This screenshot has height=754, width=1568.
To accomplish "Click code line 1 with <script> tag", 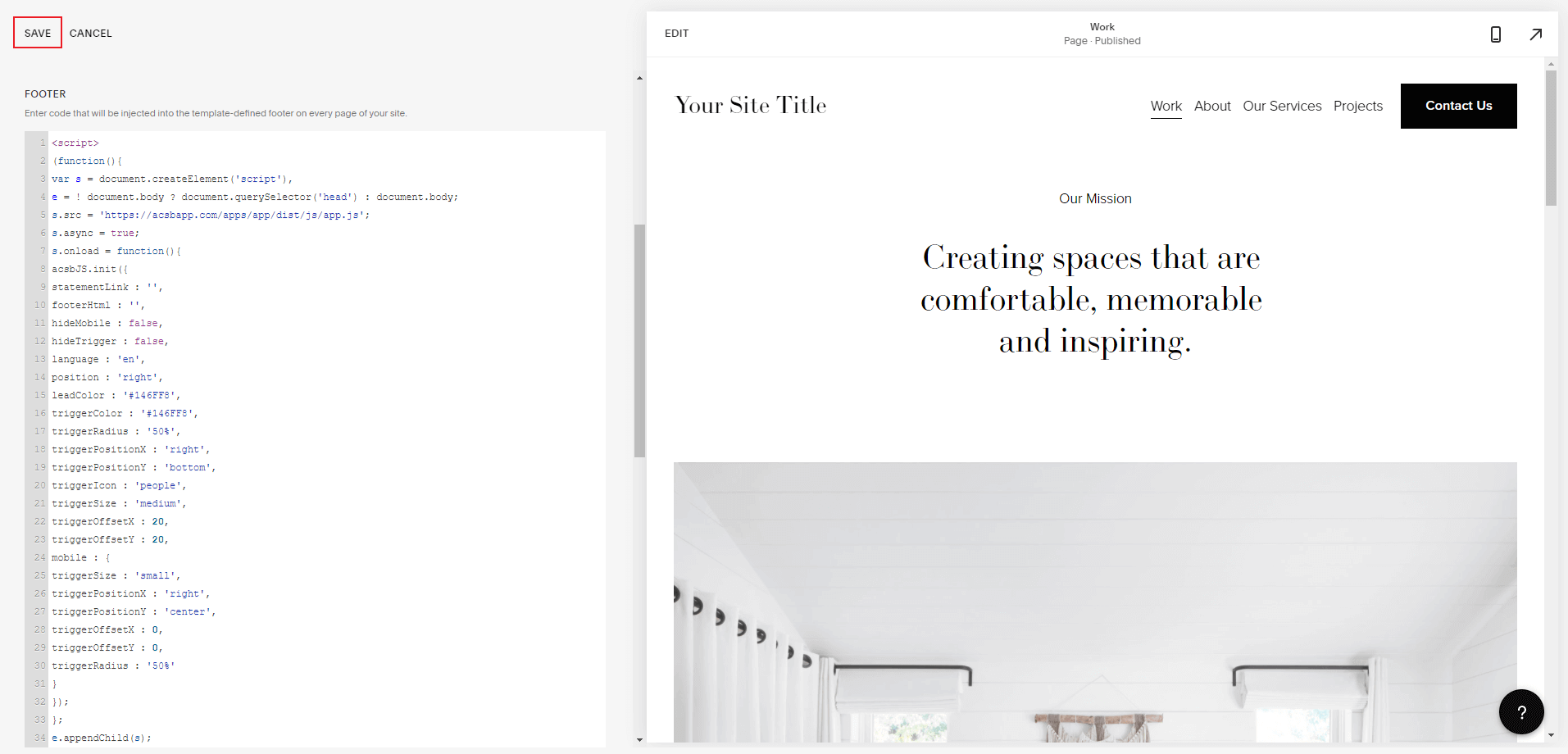I will [75, 143].
